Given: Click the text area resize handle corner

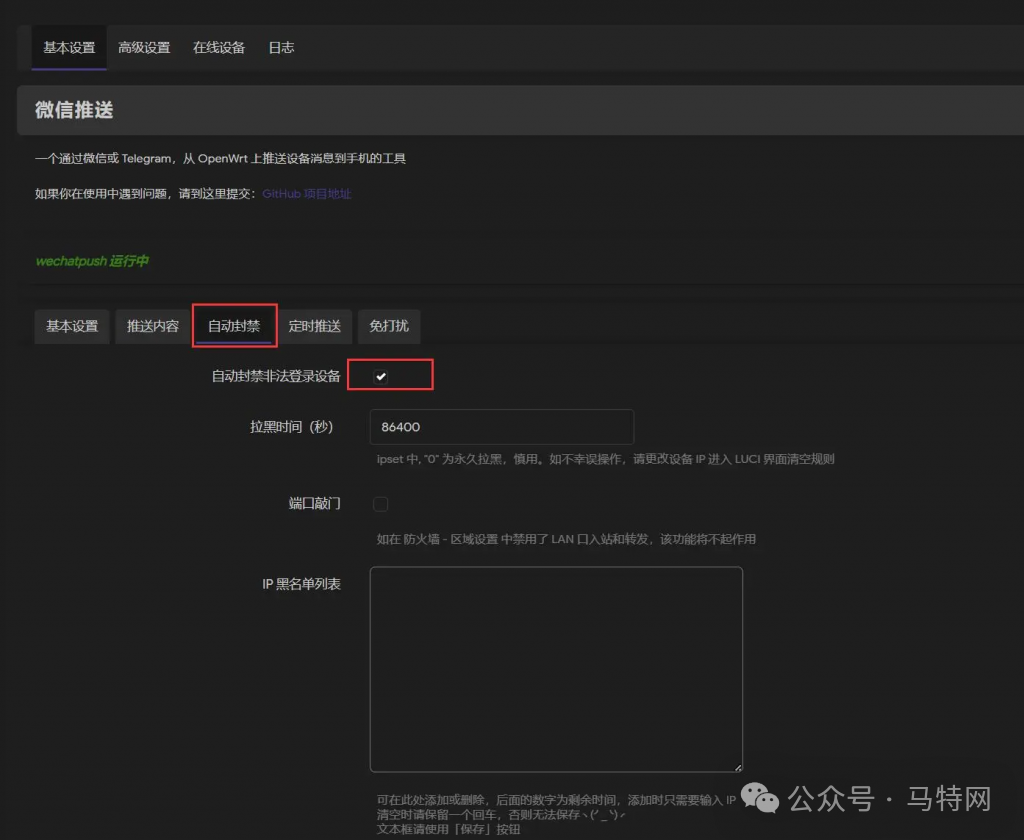Looking at the screenshot, I should point(737,767).
